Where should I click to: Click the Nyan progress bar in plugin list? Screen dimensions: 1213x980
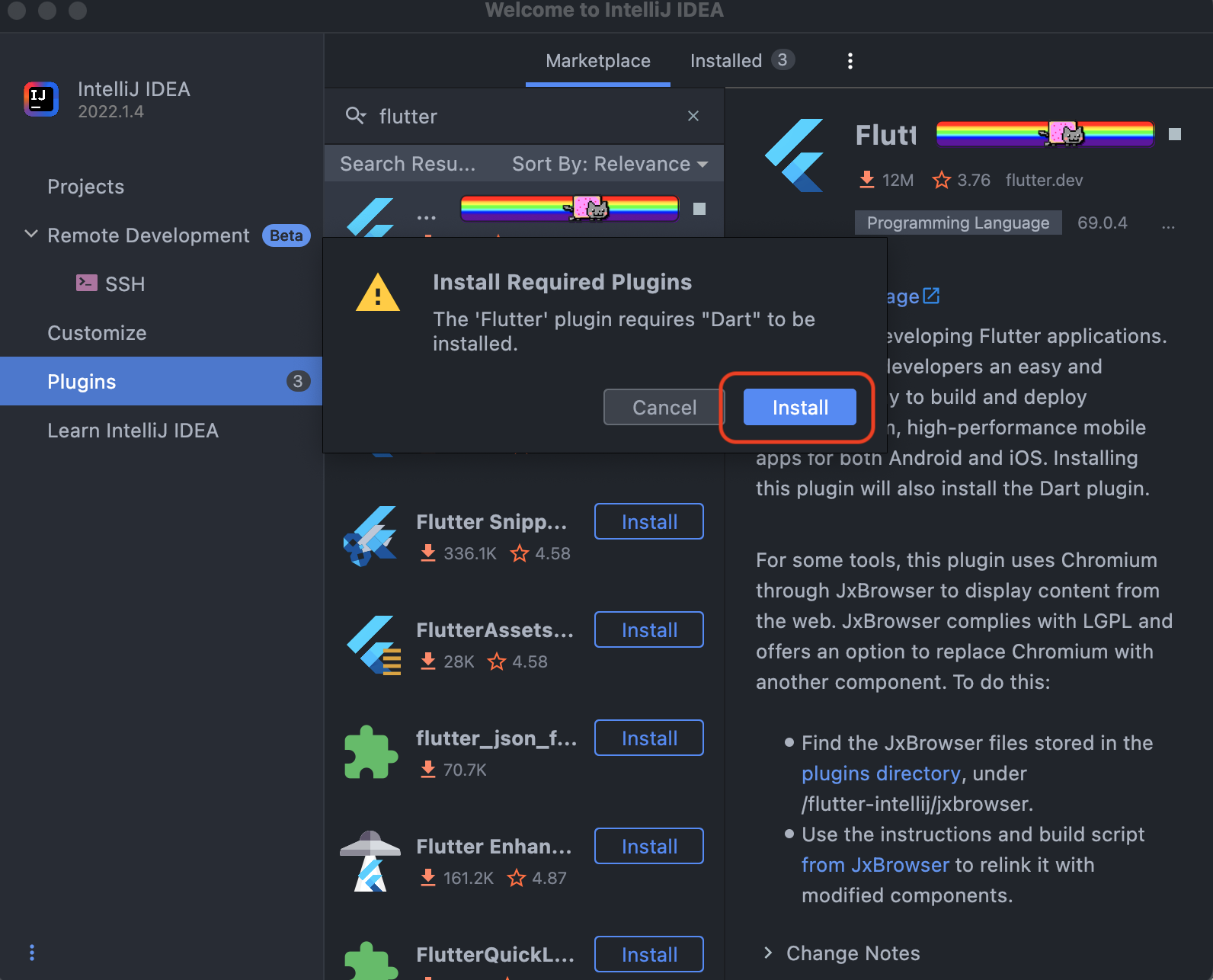click(x=569, y=209)
